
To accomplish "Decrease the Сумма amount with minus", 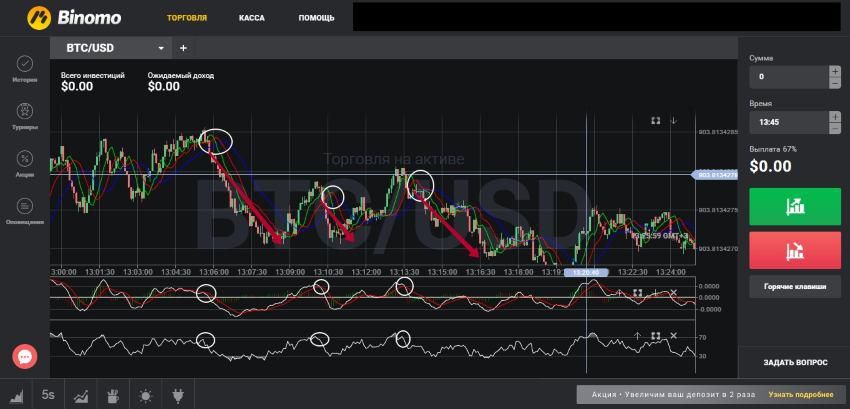I will (x=835, y=83).
